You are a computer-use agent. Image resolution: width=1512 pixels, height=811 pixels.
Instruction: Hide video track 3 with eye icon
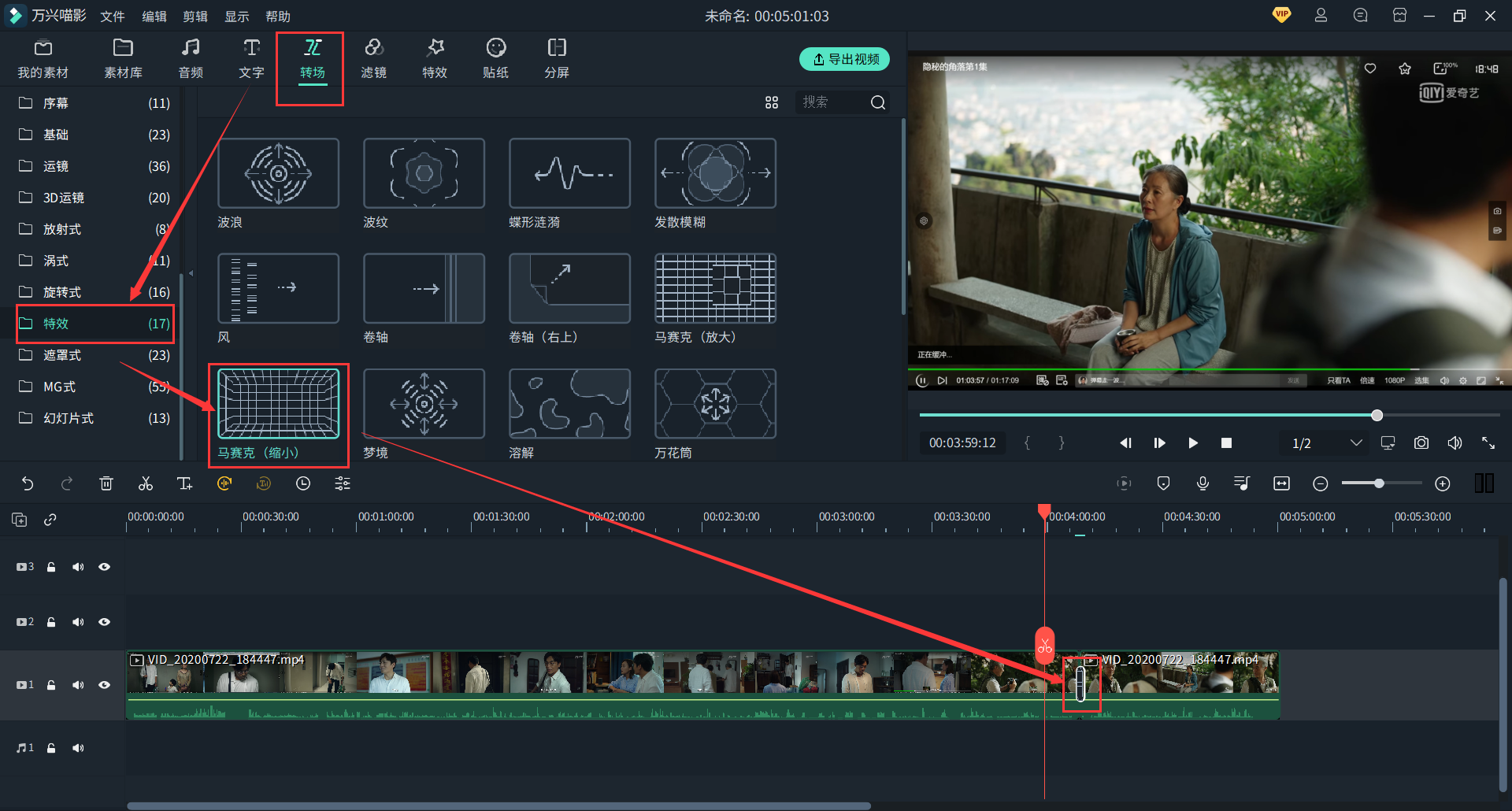point(104,567)
